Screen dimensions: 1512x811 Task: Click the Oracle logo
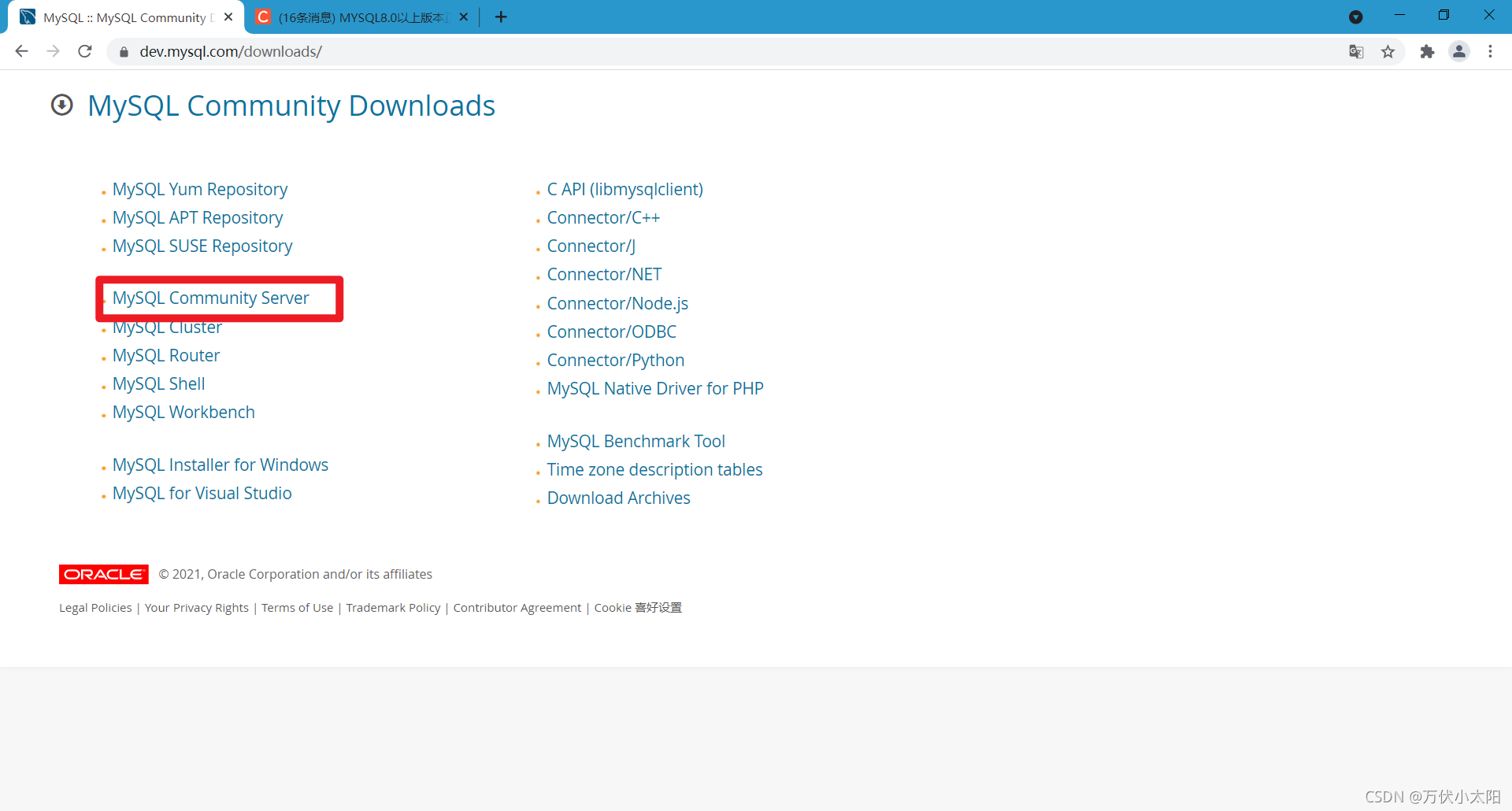point(104,574)
